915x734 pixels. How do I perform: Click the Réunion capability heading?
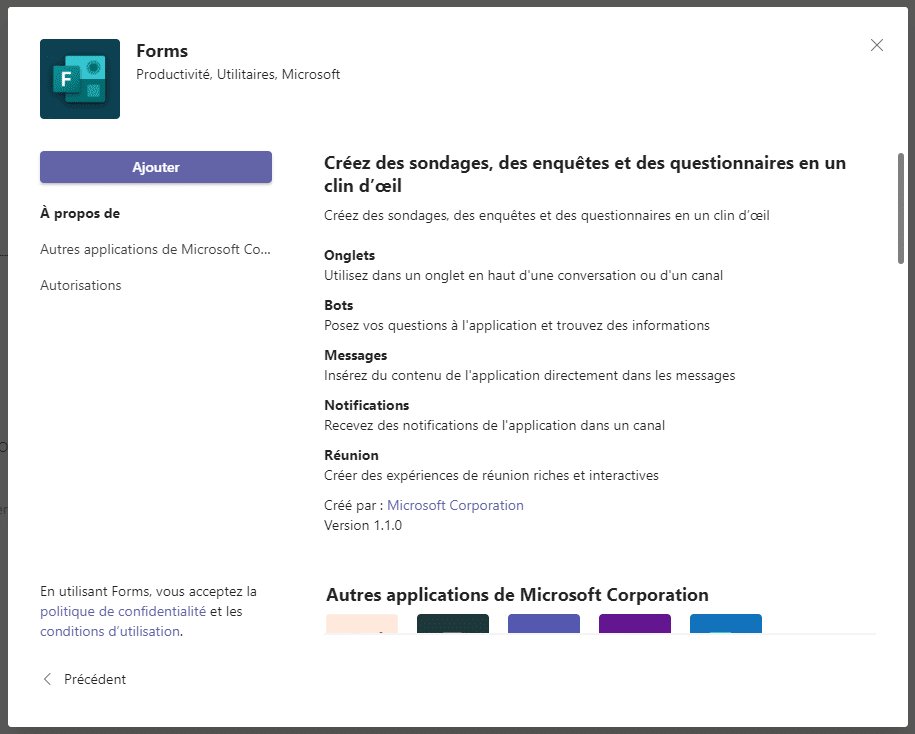pyautogui.click(x=351, y=455)
